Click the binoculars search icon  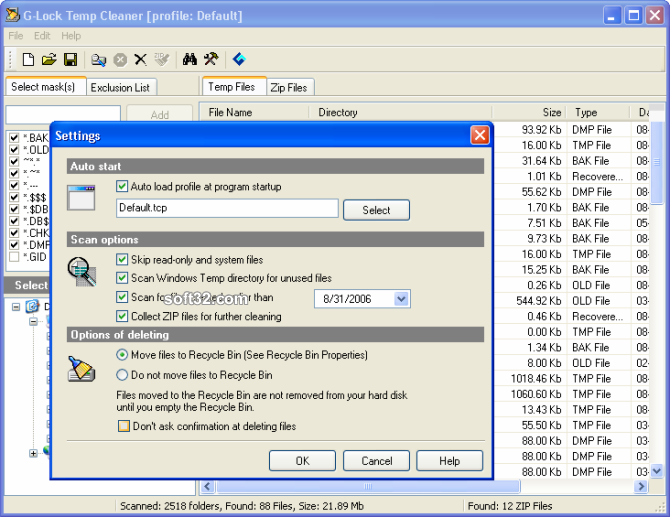tap(189, 60)
